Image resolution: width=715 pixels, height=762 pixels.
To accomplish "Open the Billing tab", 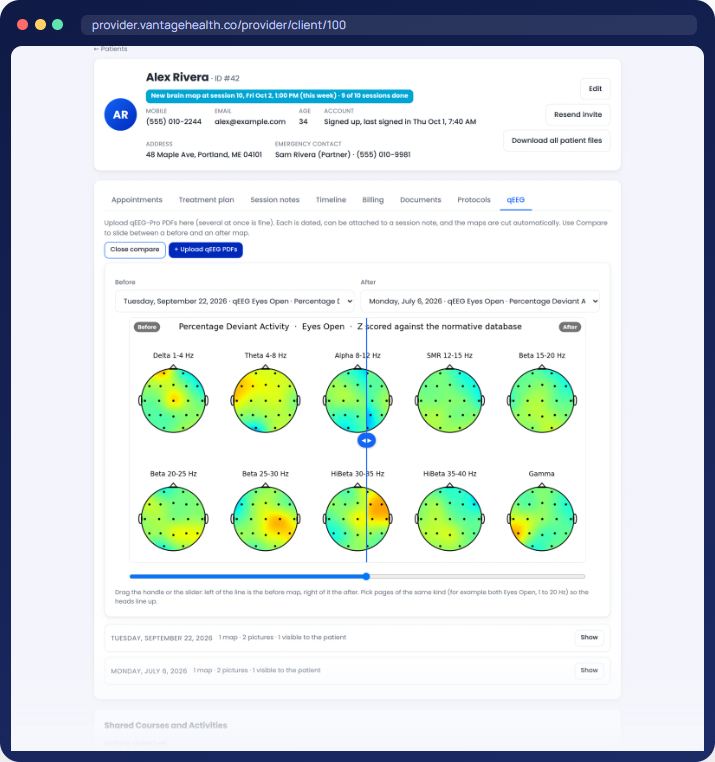I will 373,200.
